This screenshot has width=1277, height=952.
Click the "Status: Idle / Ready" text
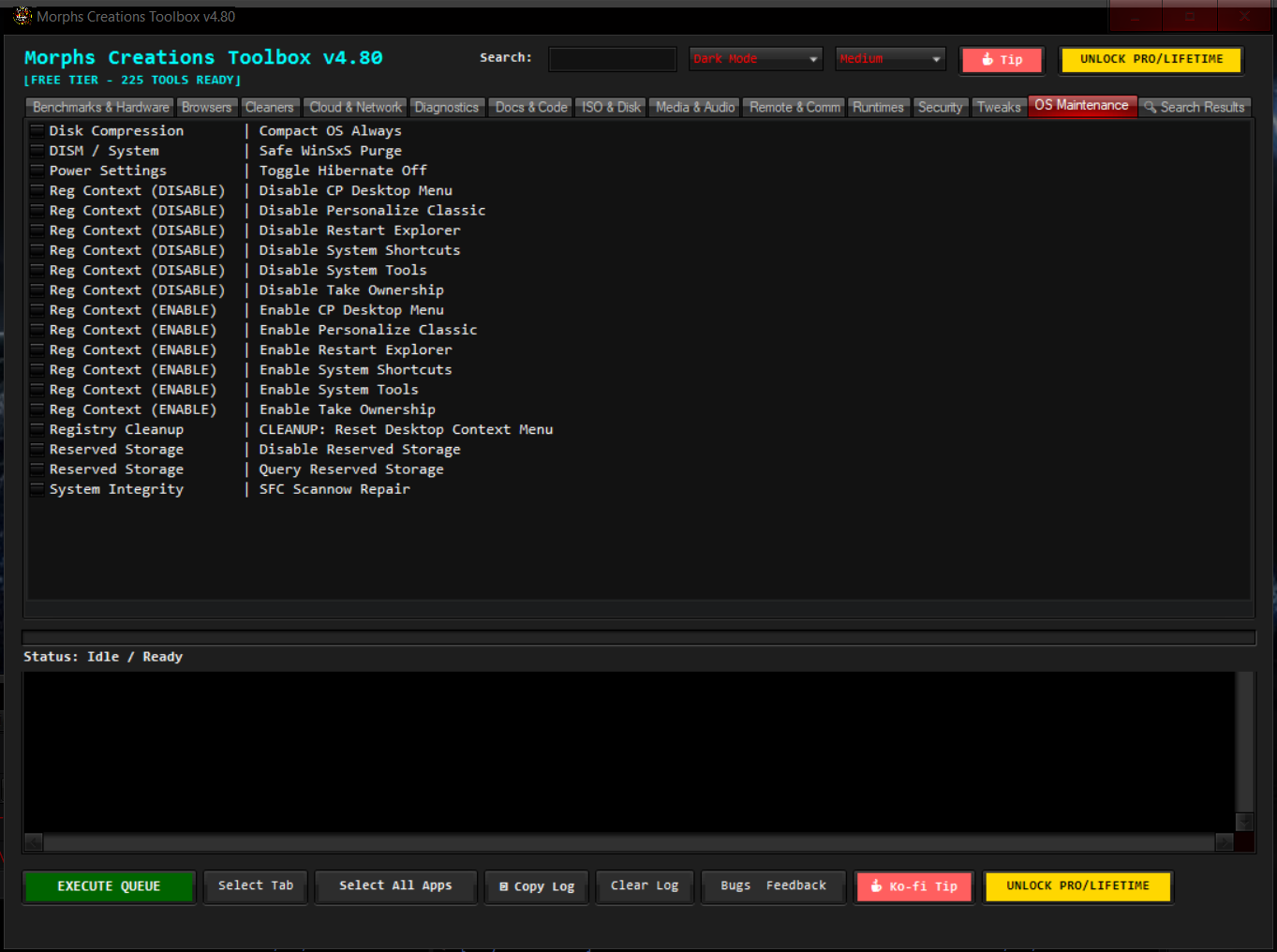(103, 657)
